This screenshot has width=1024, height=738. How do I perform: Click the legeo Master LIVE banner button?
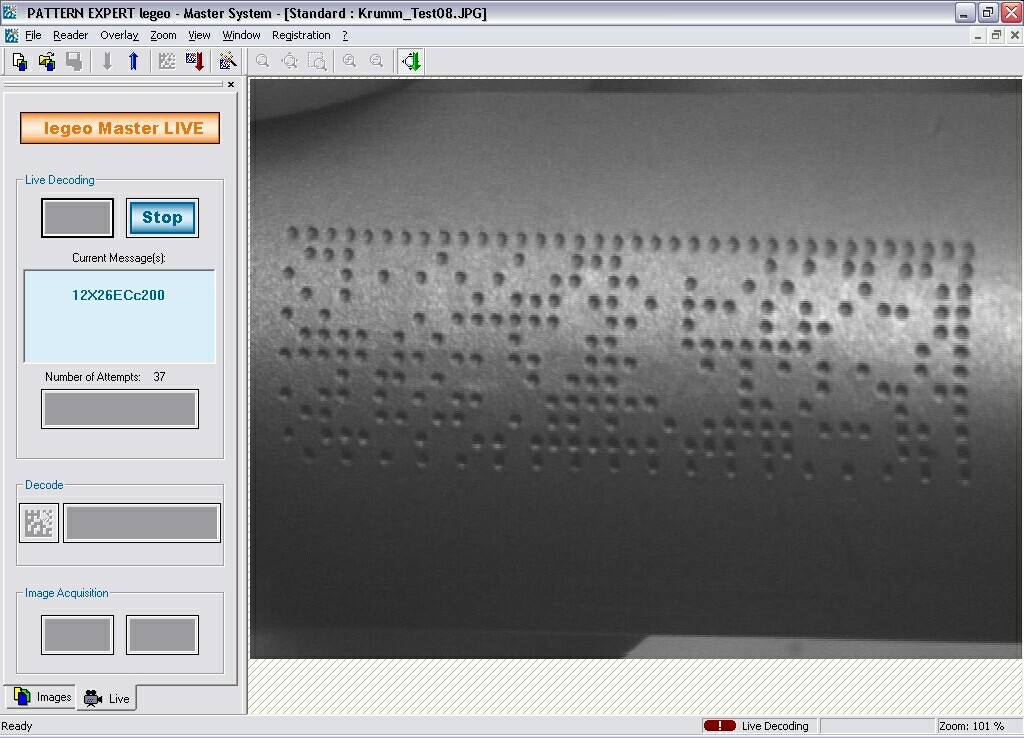pyautogui.click(x=120, y=128)
